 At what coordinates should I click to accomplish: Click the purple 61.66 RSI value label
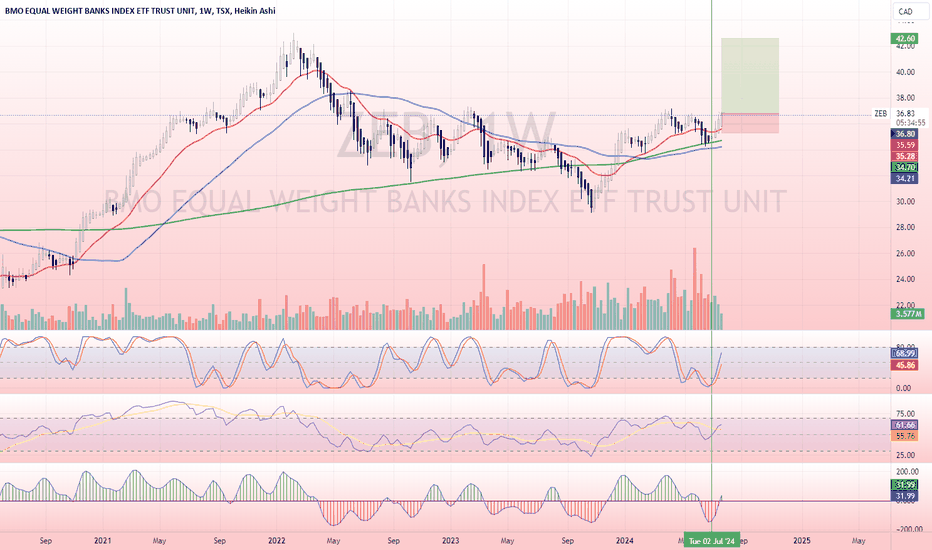905,425
